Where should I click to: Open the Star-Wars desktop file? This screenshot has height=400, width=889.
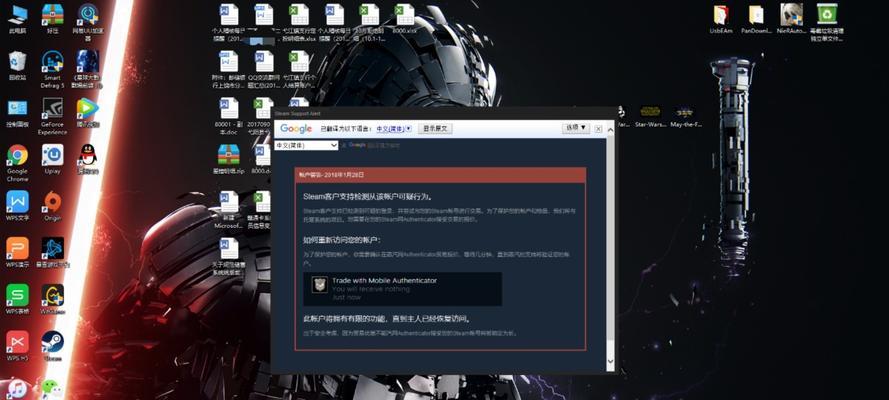pyautogui.click(x=650, y=115)
